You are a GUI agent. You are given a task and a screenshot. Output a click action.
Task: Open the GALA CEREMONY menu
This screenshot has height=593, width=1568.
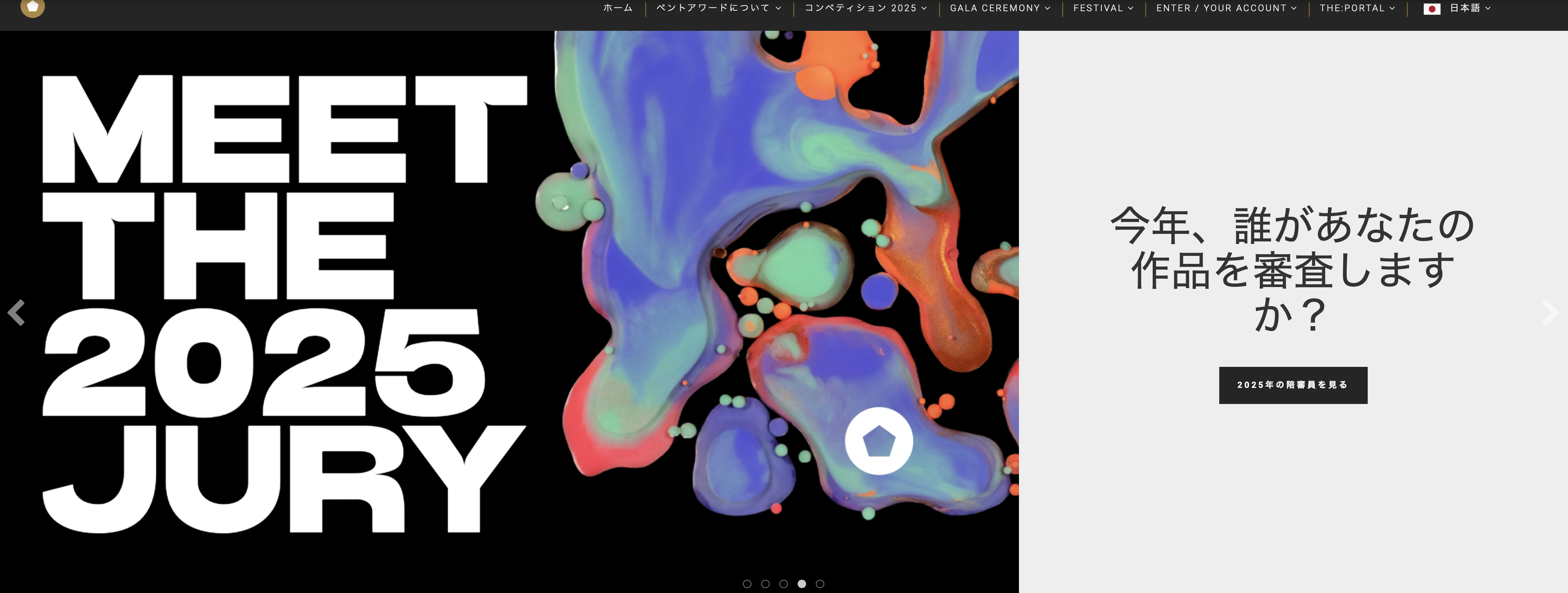(994, 8)
